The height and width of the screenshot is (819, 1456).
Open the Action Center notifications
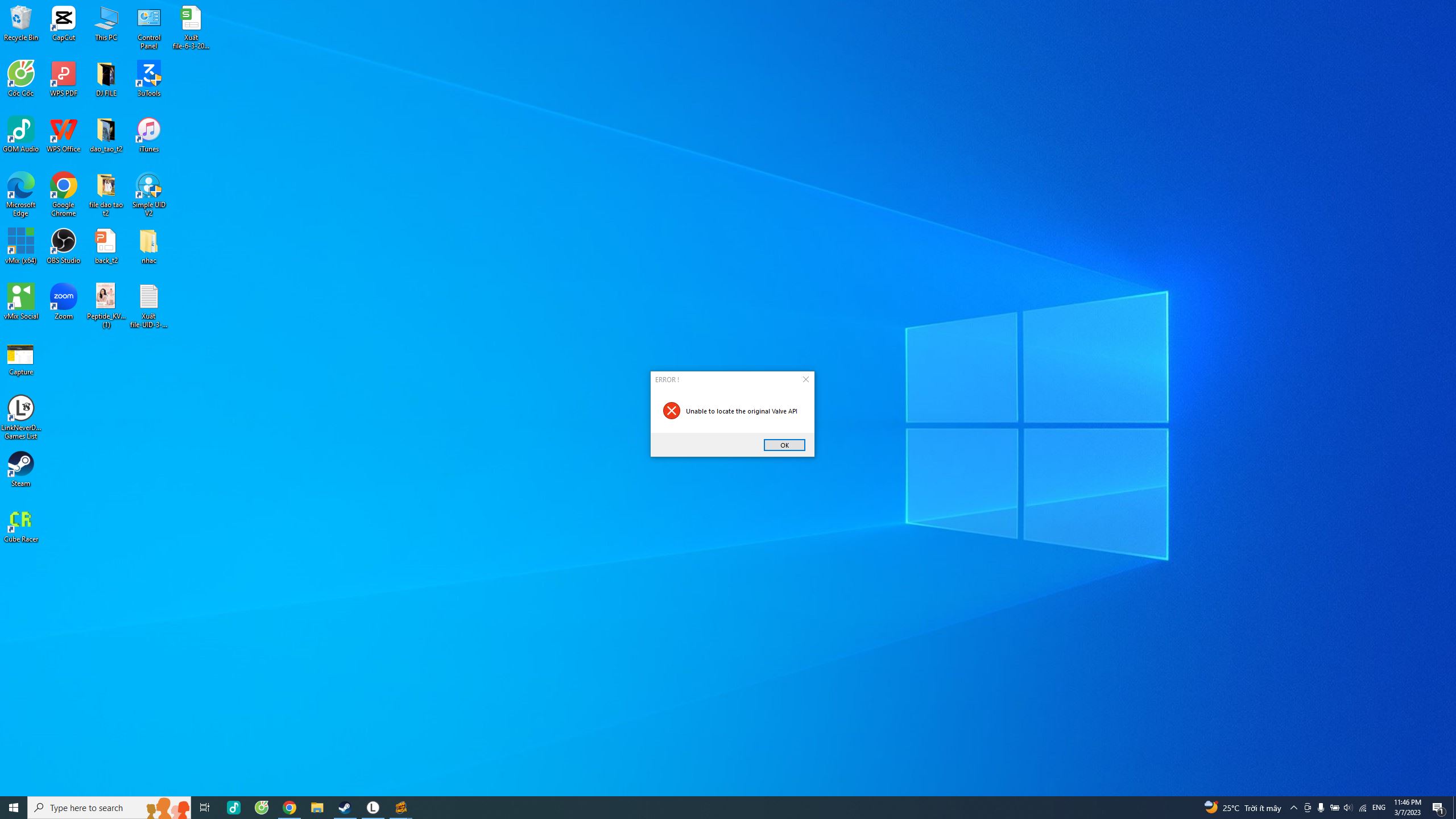[x=1438, y=807]
